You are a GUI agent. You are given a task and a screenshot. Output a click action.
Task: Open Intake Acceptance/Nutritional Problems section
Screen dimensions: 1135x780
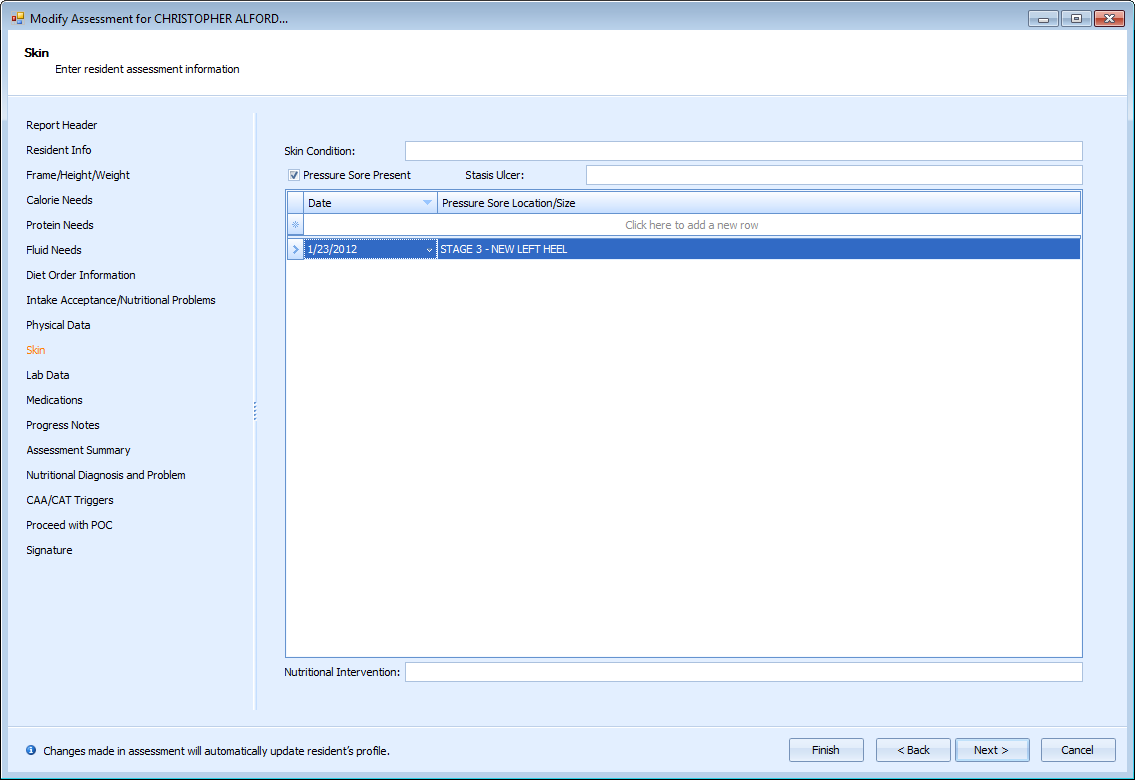(x=121, y=300)
